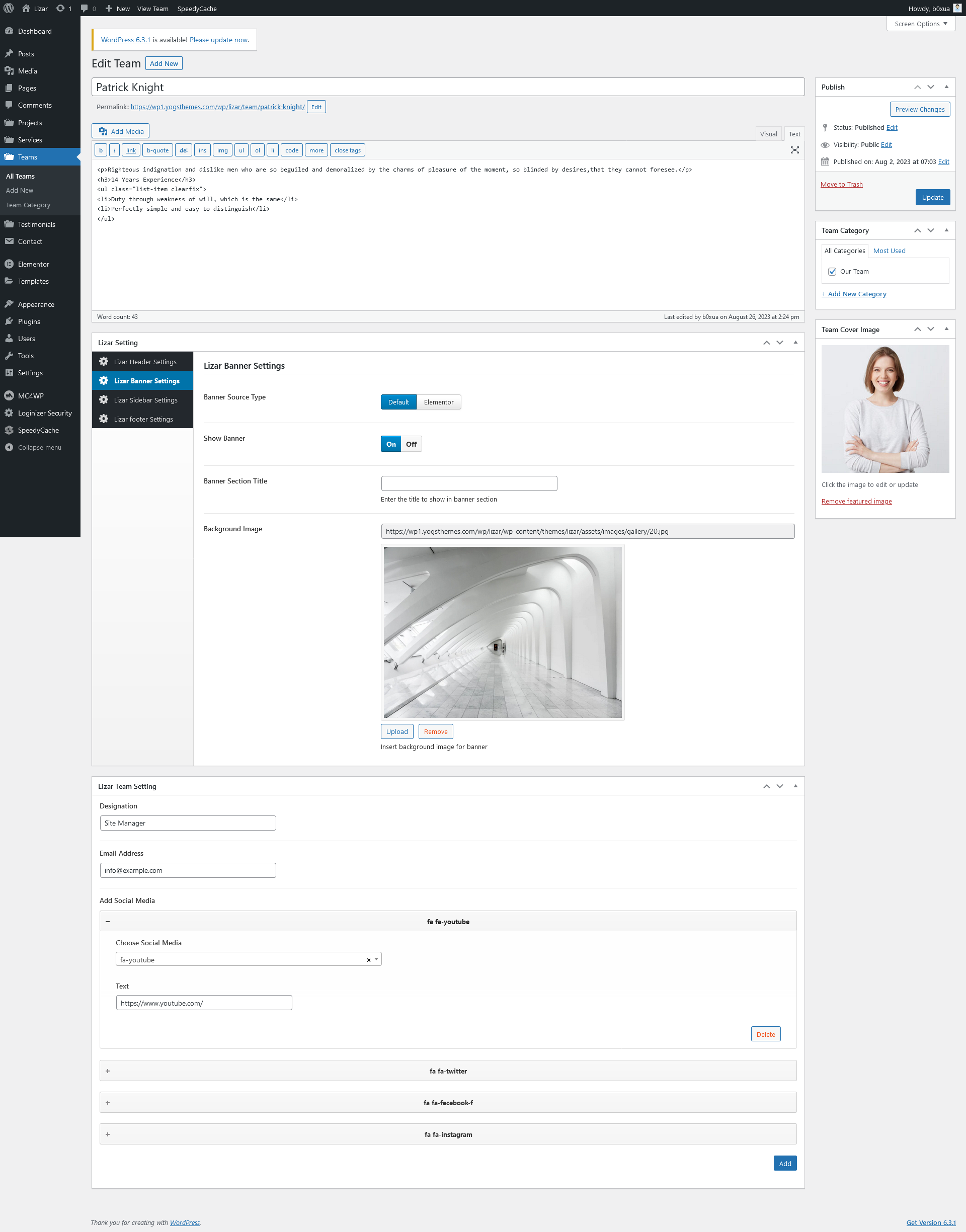
Task: Toggle distraction-free fullscreen editor icon
Action: (x=794, y=150)
